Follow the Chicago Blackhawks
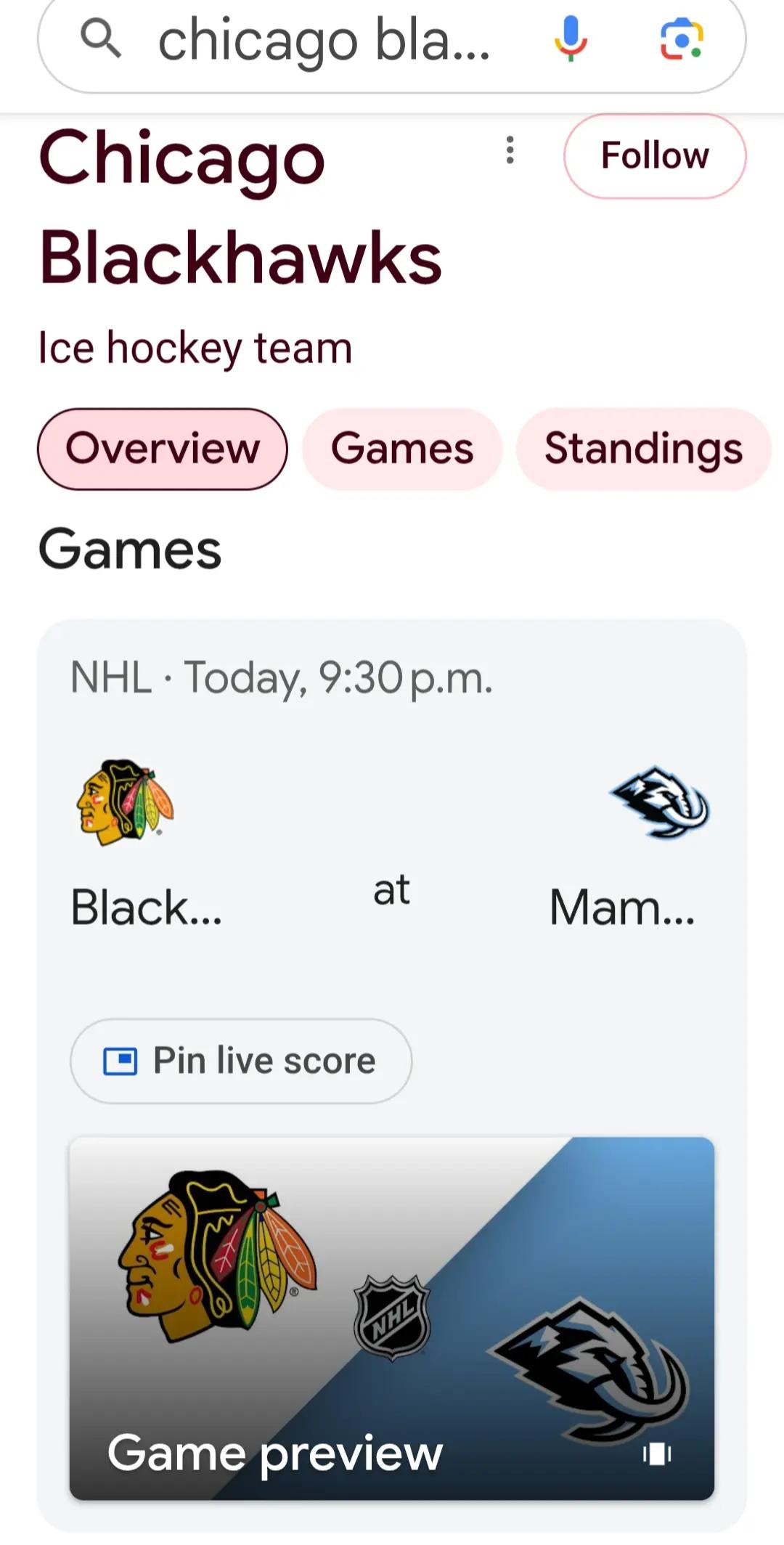Screen dimensions: 784x1545 click(x=655, y=155)
